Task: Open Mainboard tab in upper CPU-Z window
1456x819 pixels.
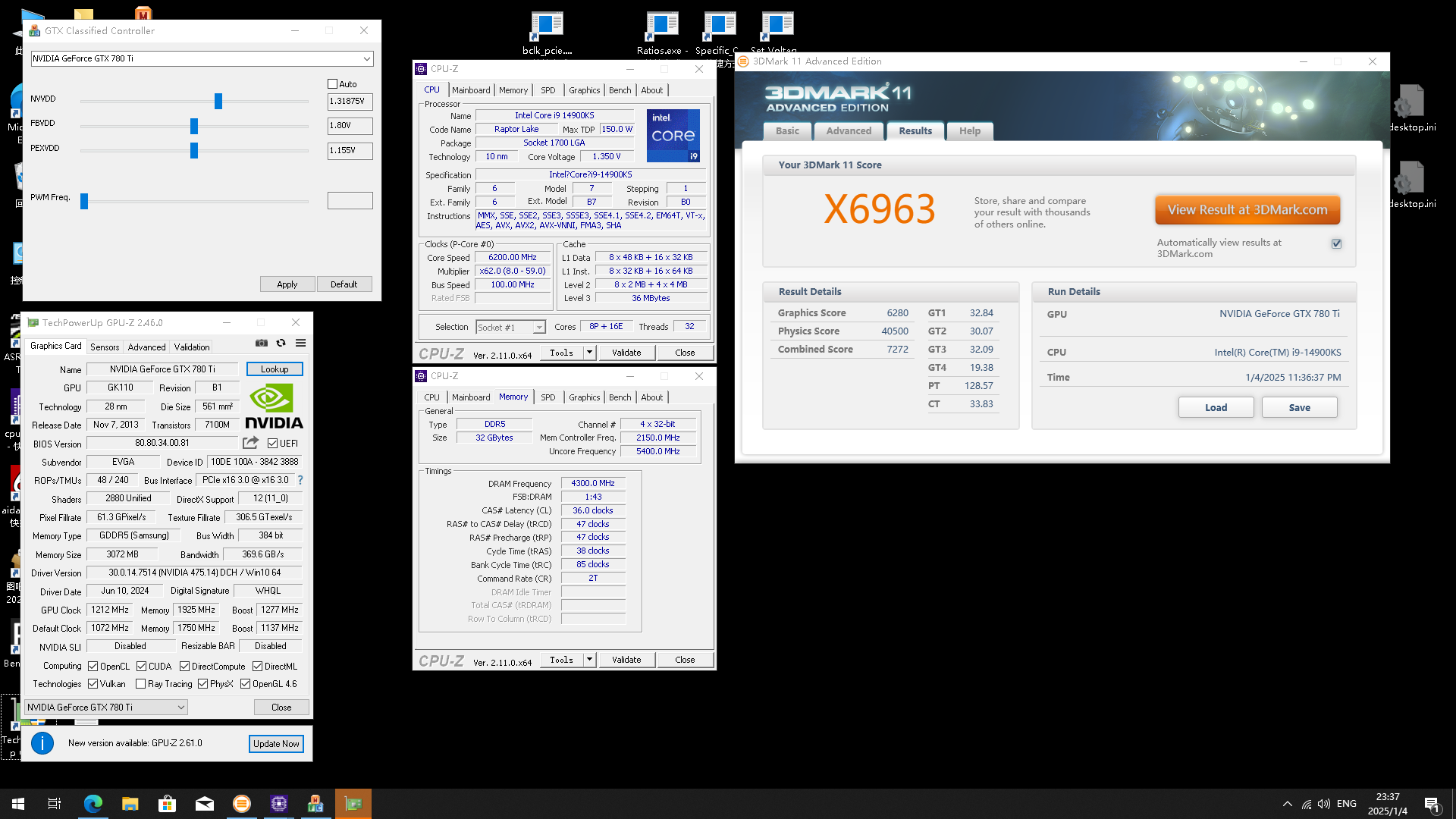Action: click(x=471, y=90)
